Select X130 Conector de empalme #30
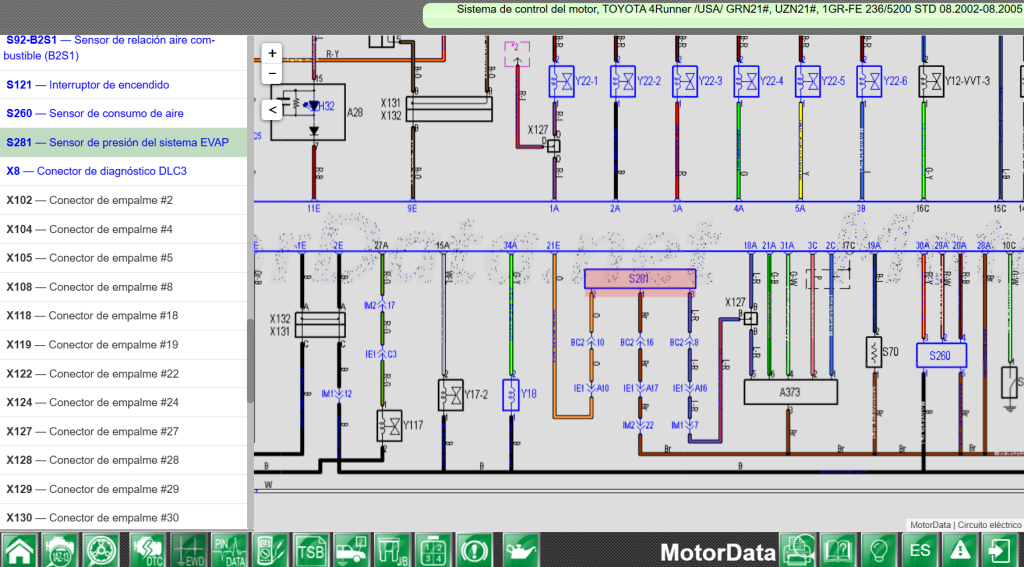This screenshot has width=1024, height=567. click(x=123, y=517)
